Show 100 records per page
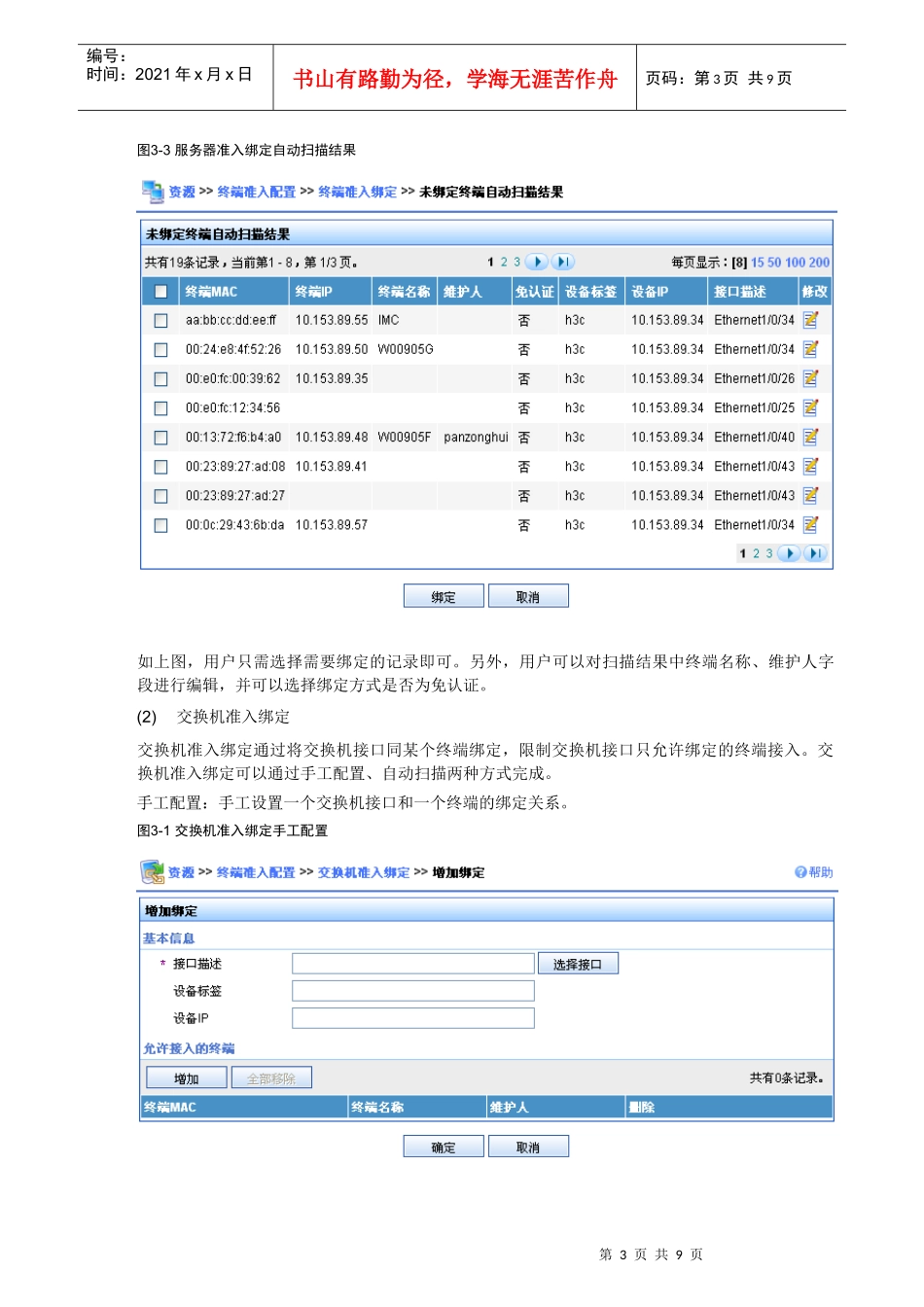 click(x=795, y=263)
